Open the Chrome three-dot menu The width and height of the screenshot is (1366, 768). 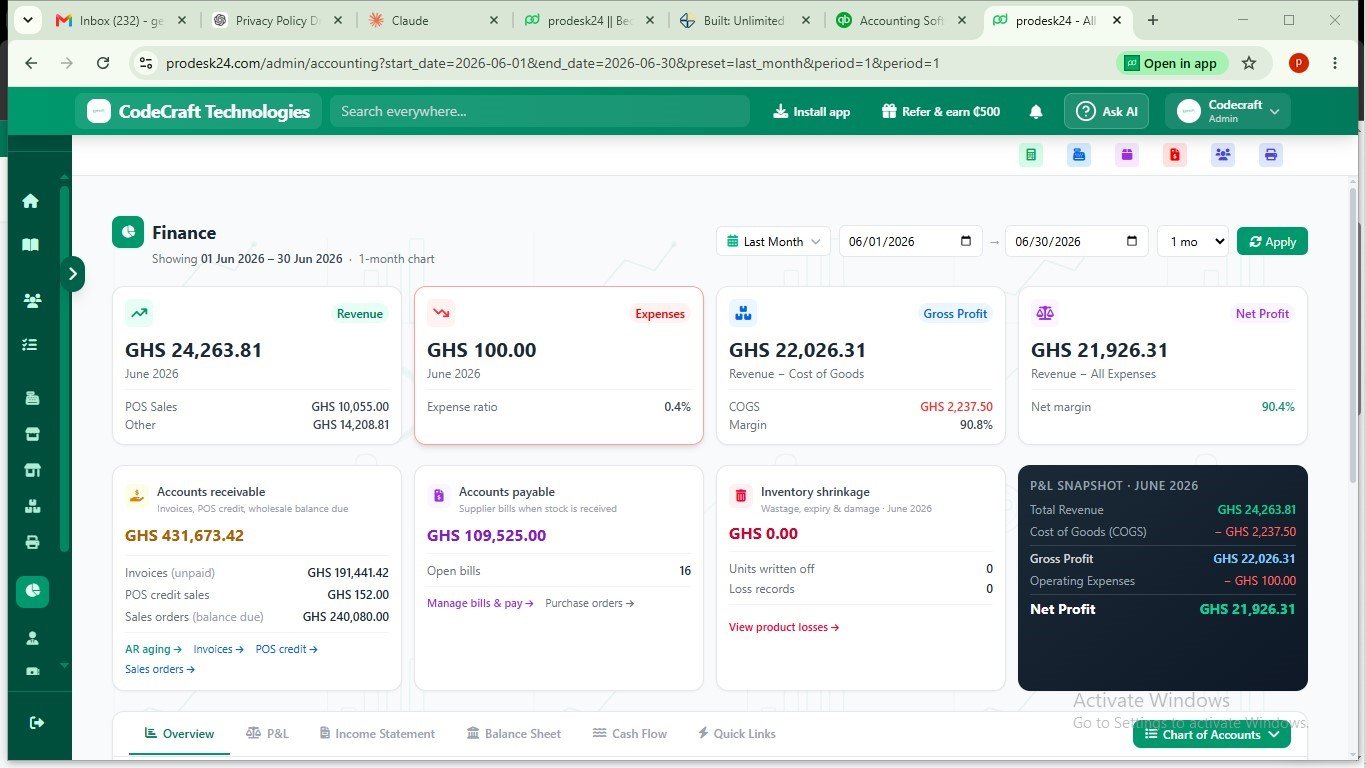click(1335, 63)
